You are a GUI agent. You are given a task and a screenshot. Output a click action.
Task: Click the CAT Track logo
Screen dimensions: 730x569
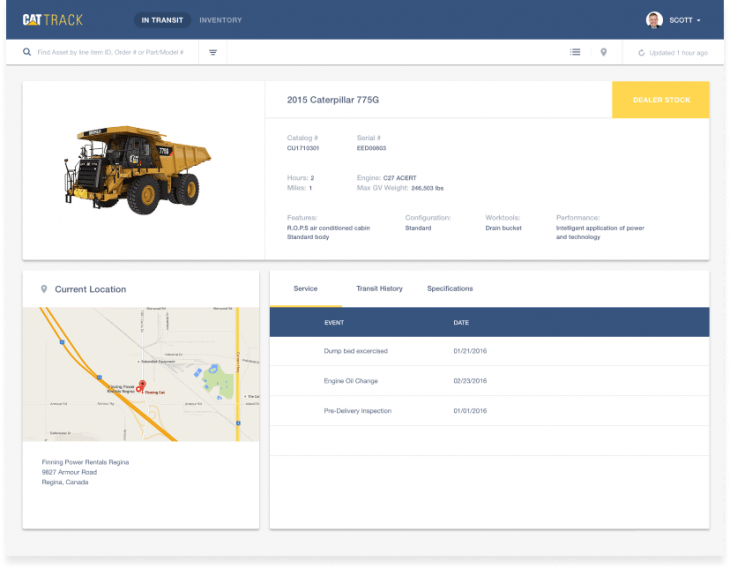pos(53,20)
